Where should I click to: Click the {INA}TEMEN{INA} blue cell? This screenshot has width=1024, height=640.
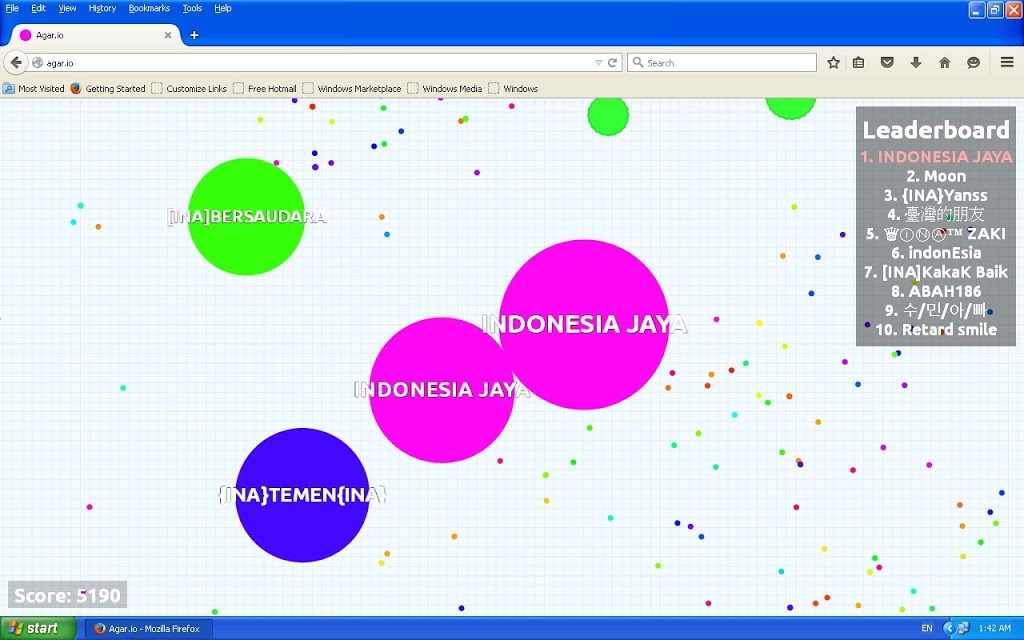[302, 495]
